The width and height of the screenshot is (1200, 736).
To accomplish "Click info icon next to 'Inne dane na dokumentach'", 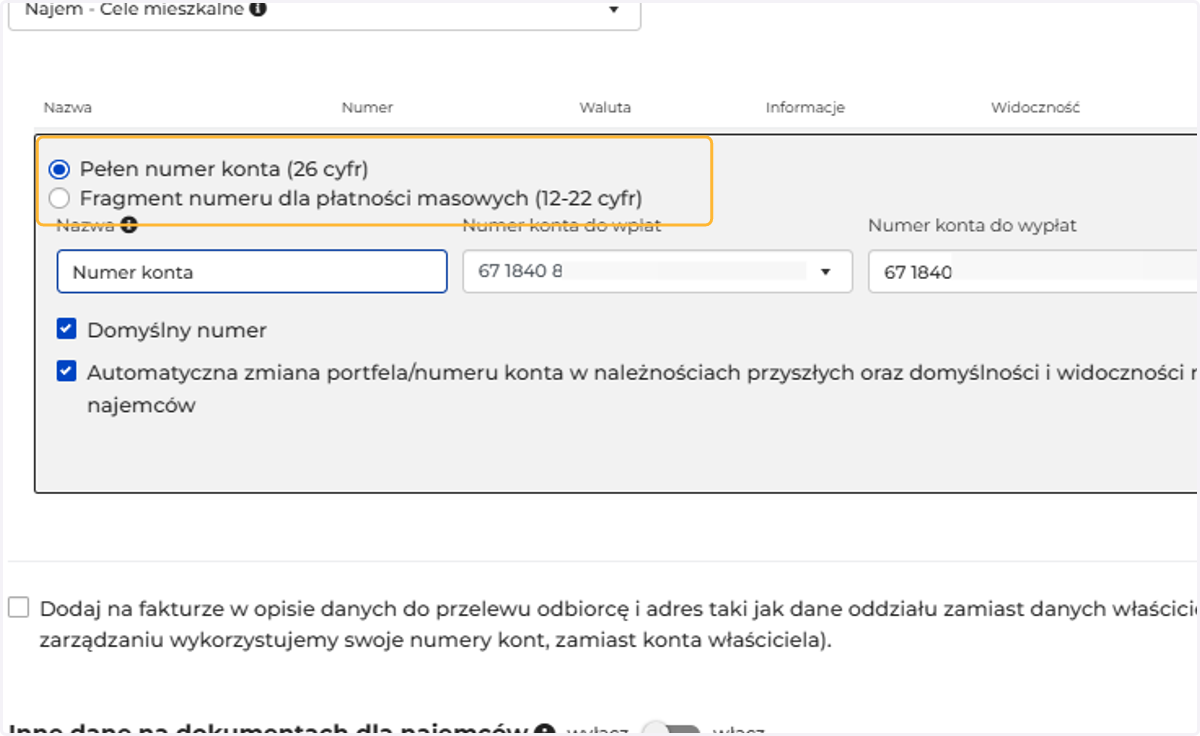I will pyautogui.click(x=545, y=731).
